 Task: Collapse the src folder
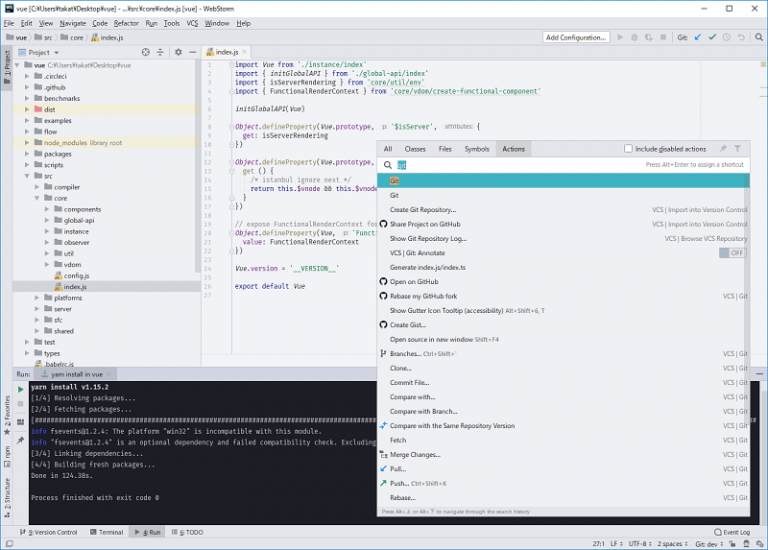[x=27, y=176]
